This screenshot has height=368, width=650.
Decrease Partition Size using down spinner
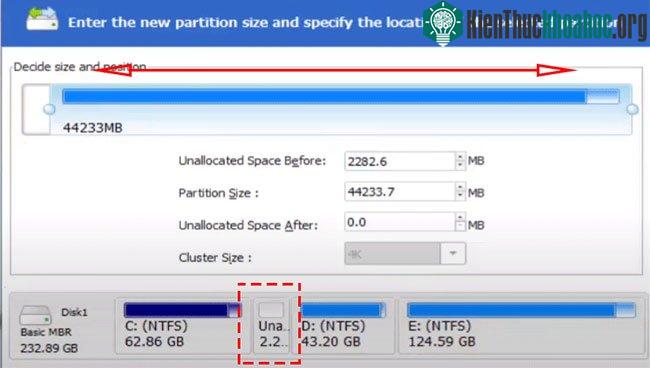(460, 196)
